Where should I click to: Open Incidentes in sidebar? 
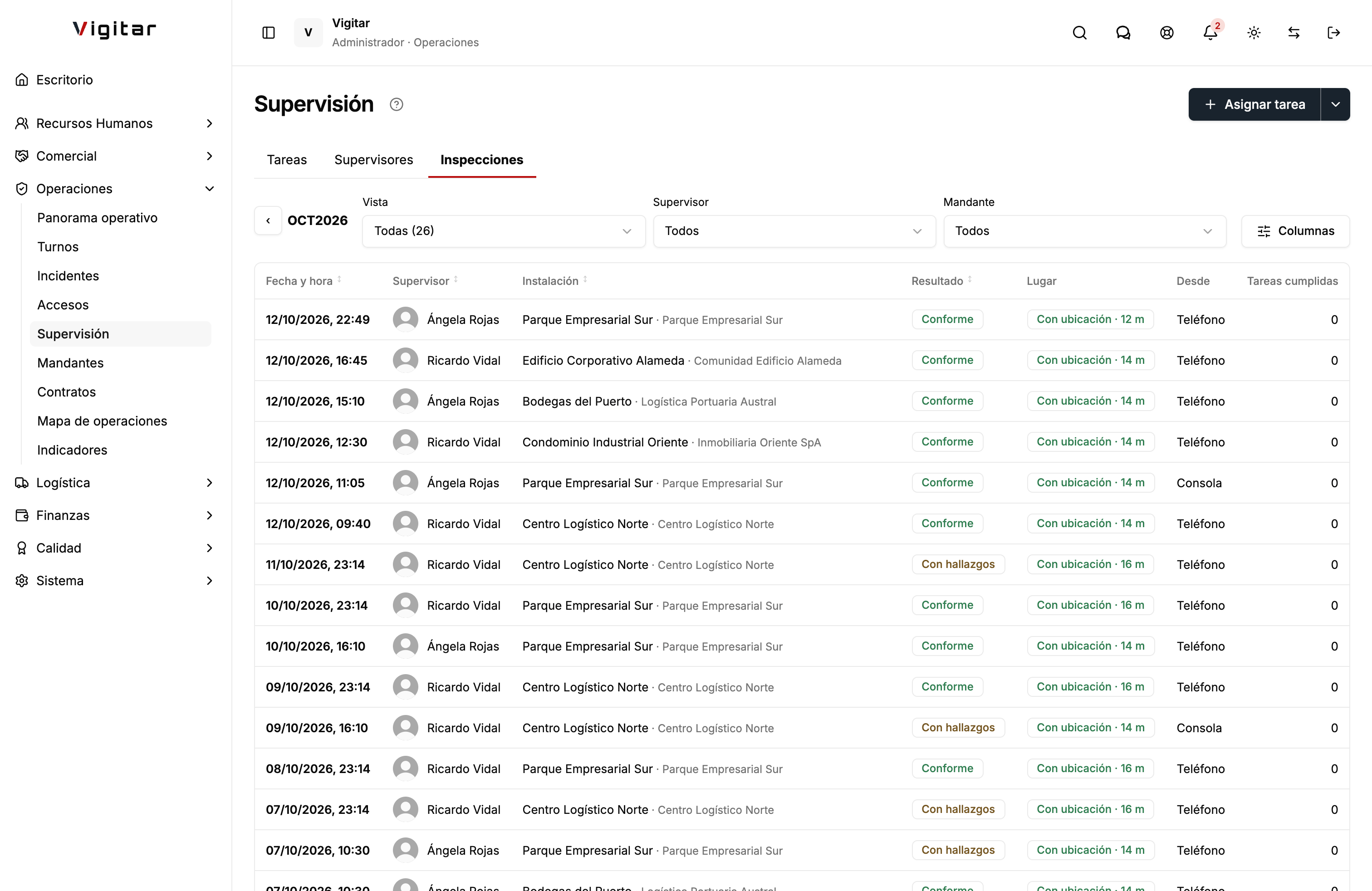coord(121,276)
